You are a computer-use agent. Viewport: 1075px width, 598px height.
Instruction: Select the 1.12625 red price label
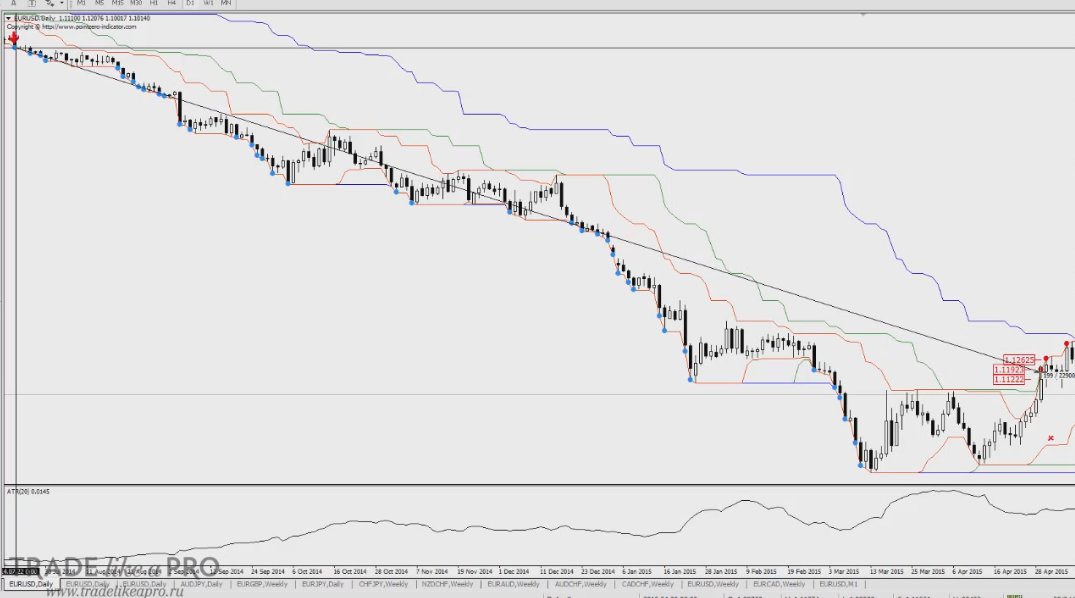[x=1019, y=360]
